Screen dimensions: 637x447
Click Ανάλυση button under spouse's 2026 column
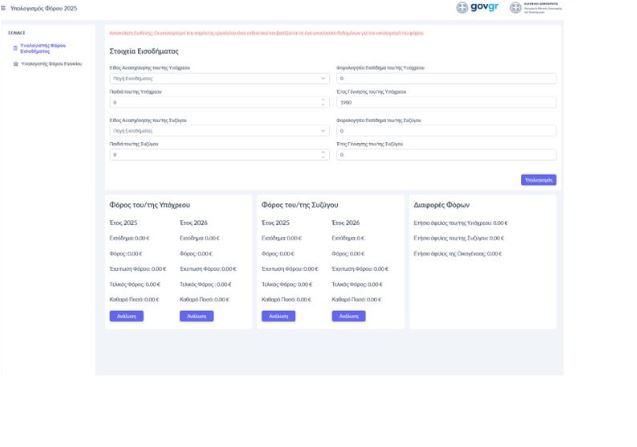click(x=348, y=316)
